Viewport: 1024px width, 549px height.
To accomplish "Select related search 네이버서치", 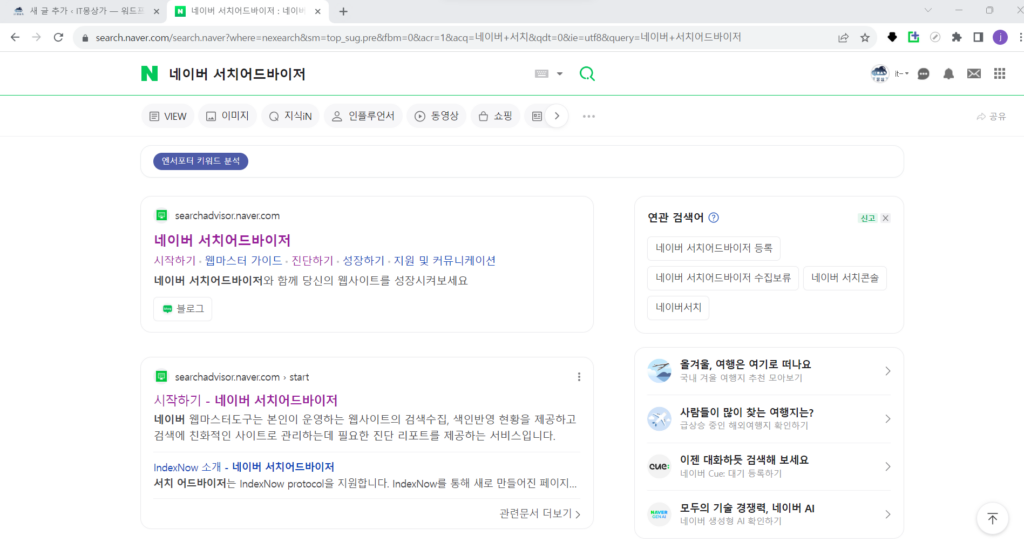I will click(678, 307).
